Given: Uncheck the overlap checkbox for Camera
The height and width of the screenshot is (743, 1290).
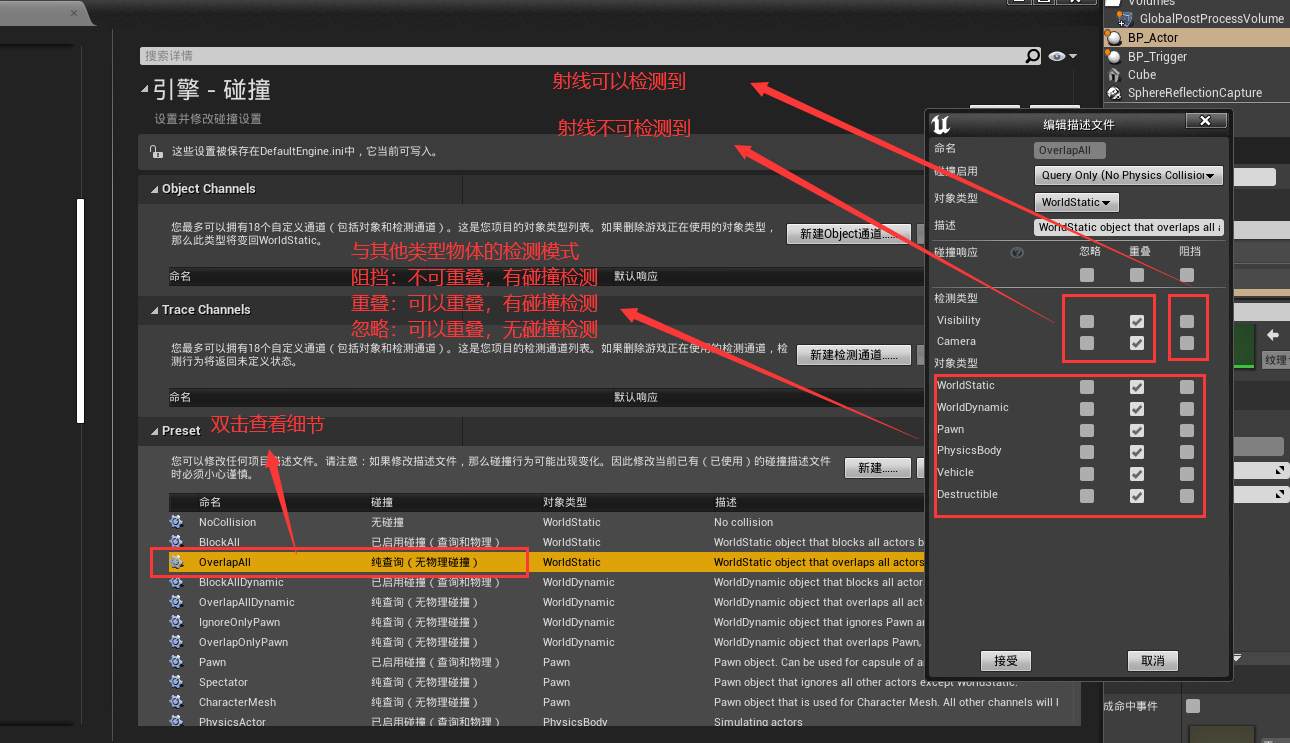Looking at the screenshot, I should 1136,343.
